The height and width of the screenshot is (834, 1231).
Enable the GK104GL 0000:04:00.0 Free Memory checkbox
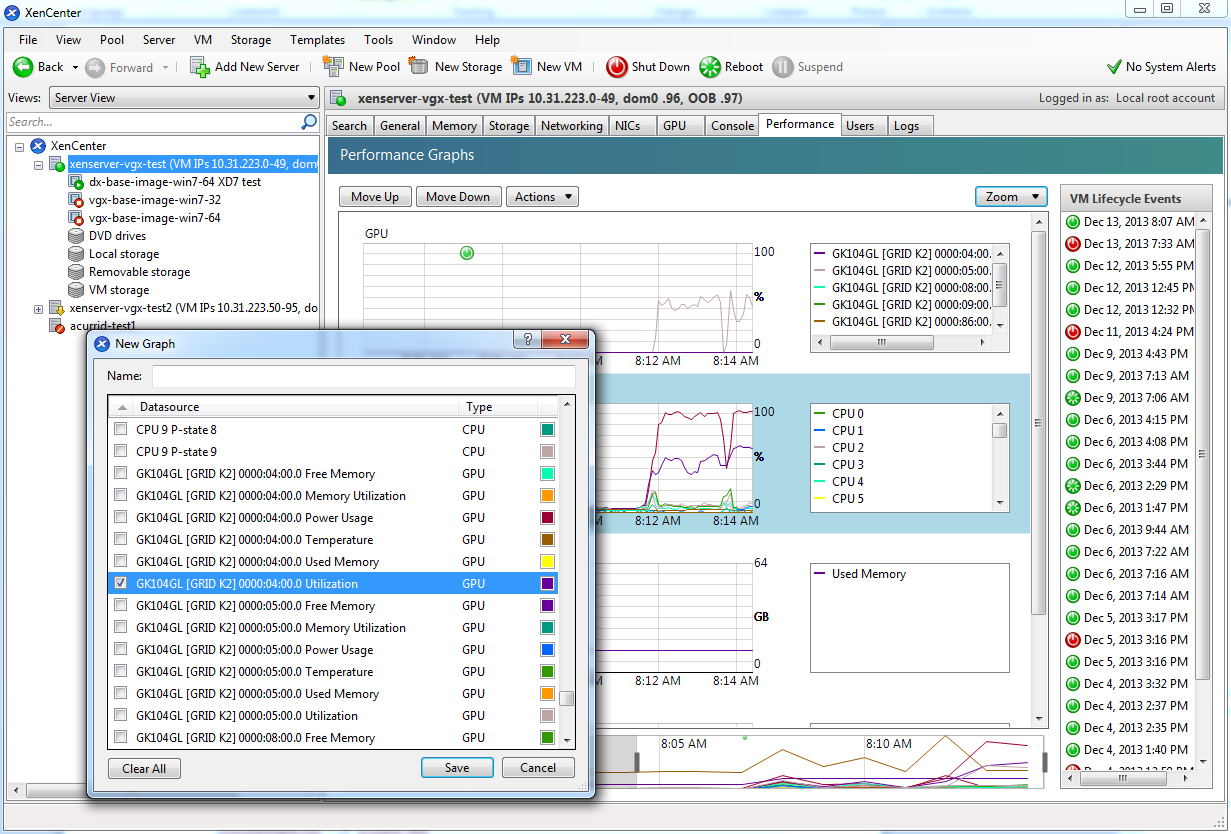(x=121, y=473)
